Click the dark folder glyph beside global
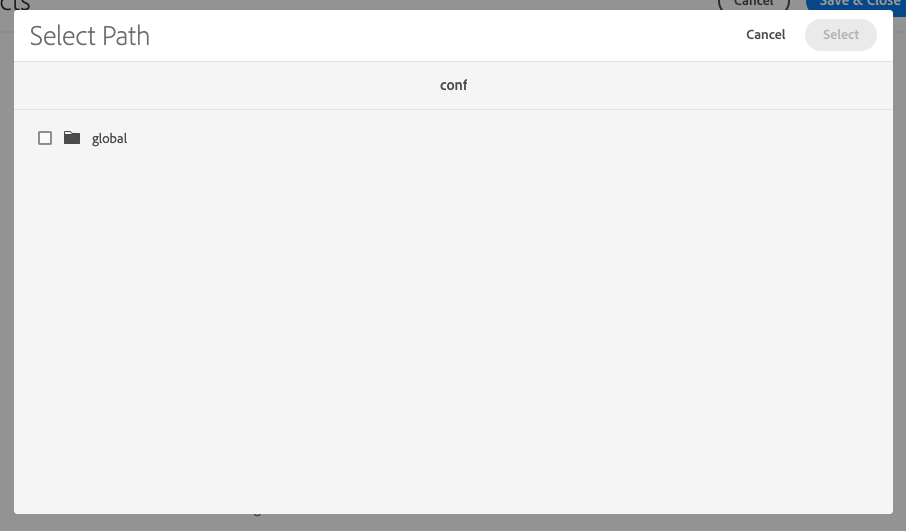Viewport: 906px width, 531px height. 72,138
